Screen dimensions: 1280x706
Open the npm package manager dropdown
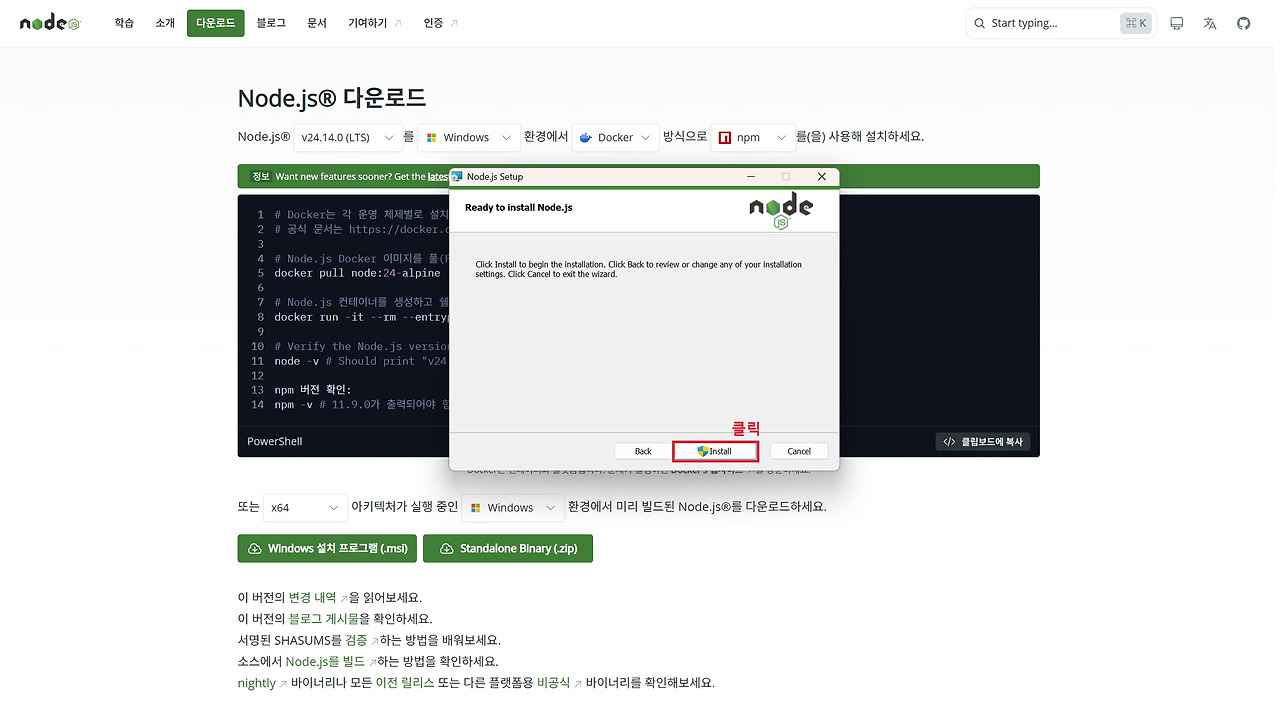pyautogui.click(x=752, y=138)
